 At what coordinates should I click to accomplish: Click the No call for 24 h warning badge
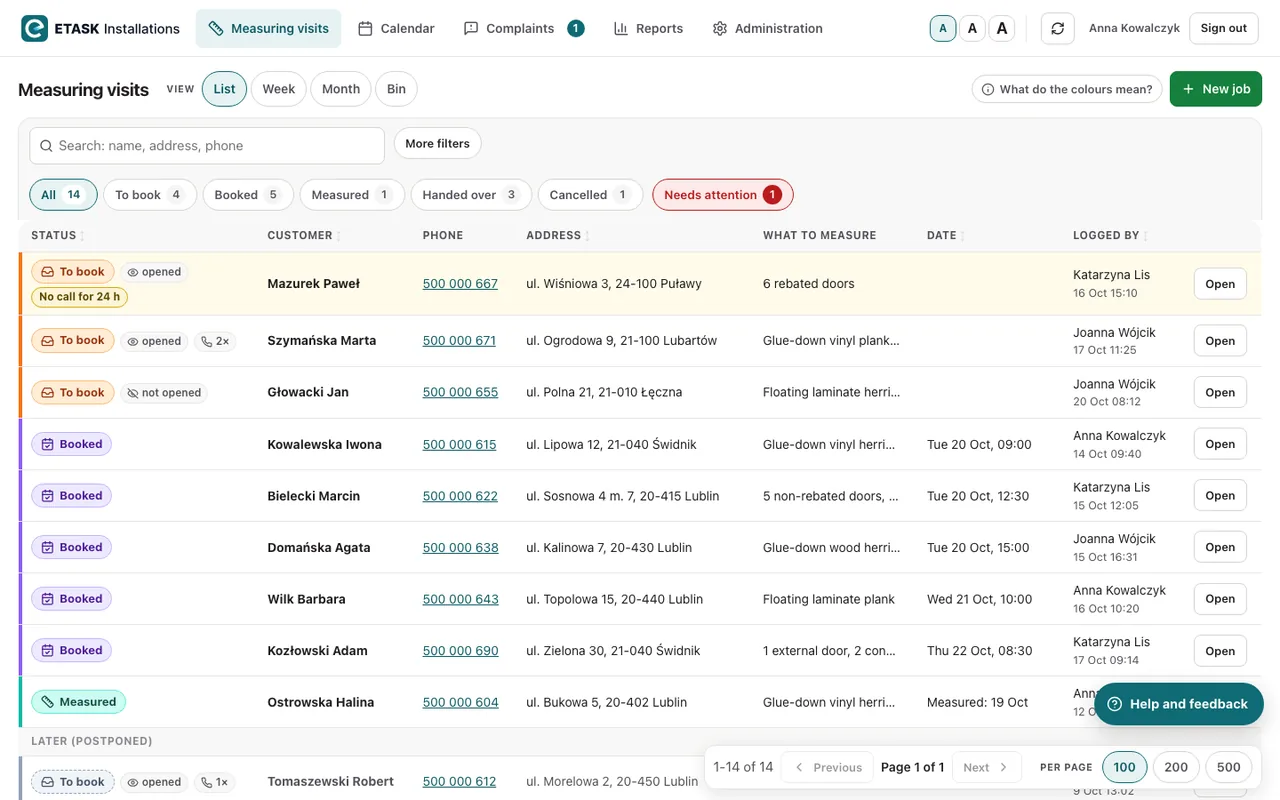(80, 297)
